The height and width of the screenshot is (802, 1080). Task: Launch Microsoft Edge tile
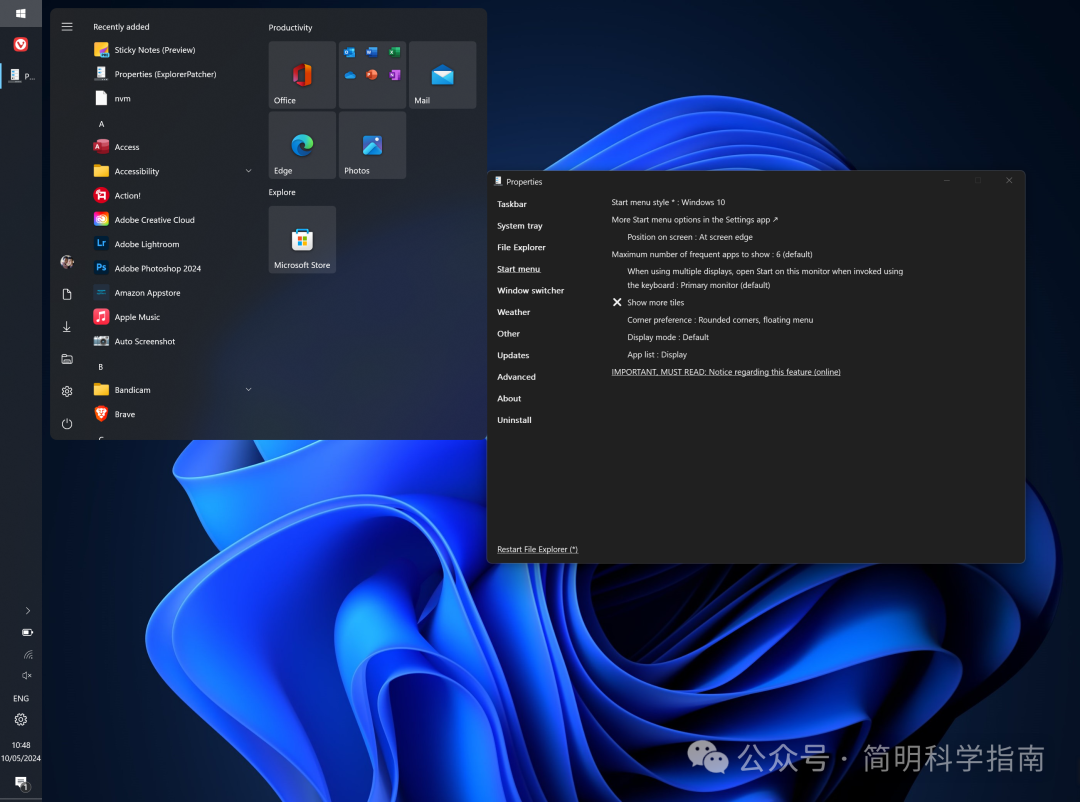(x=302, y=145)
